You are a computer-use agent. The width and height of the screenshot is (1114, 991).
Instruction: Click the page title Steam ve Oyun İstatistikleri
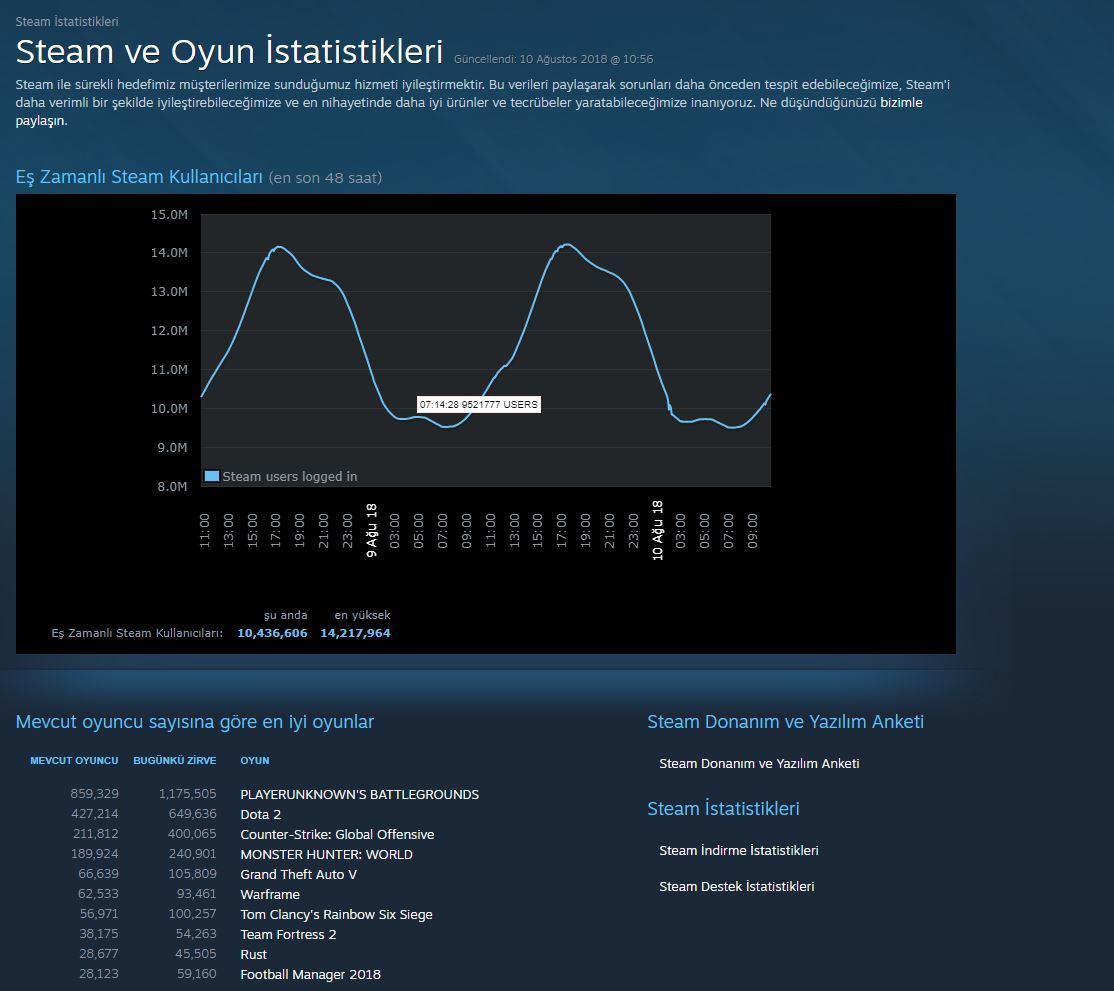click(229, 51)
